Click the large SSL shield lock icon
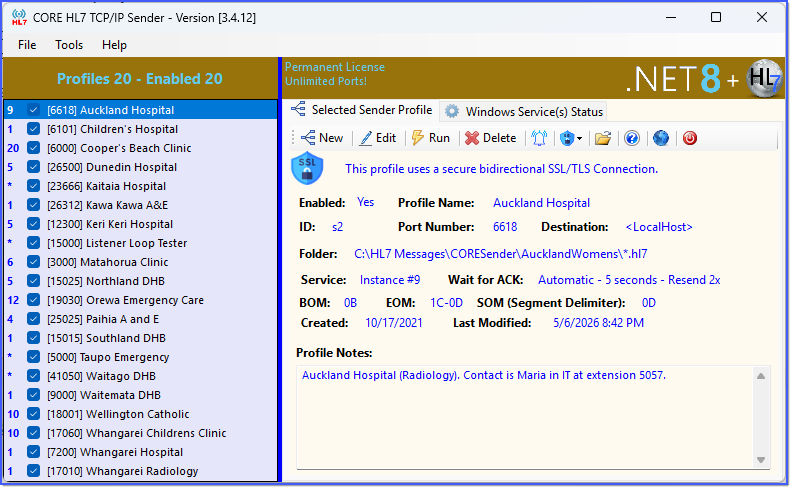 pyautogui.click(x=307, y=169)
